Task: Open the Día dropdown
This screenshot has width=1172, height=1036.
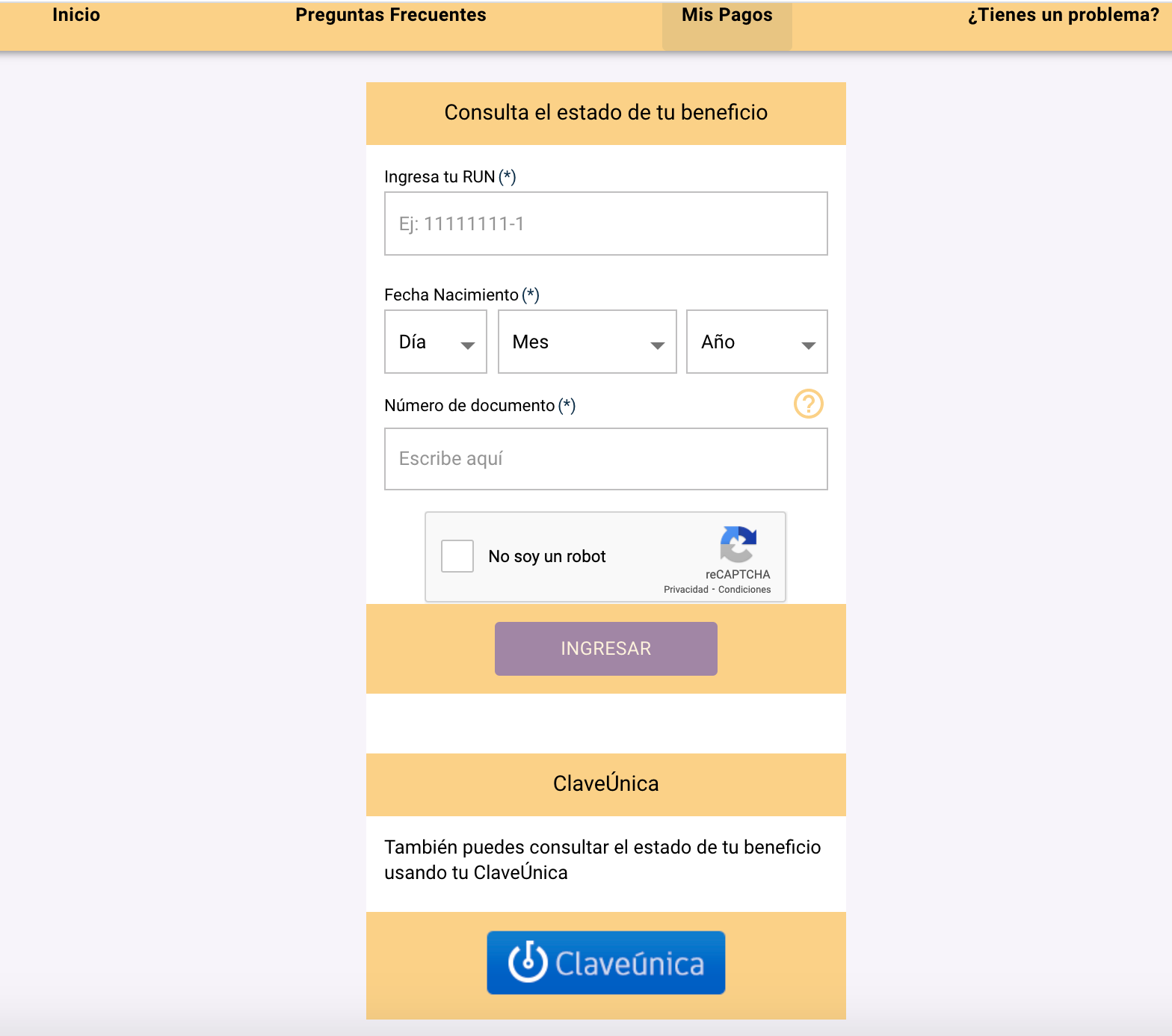Action: (x=435, y=342)
